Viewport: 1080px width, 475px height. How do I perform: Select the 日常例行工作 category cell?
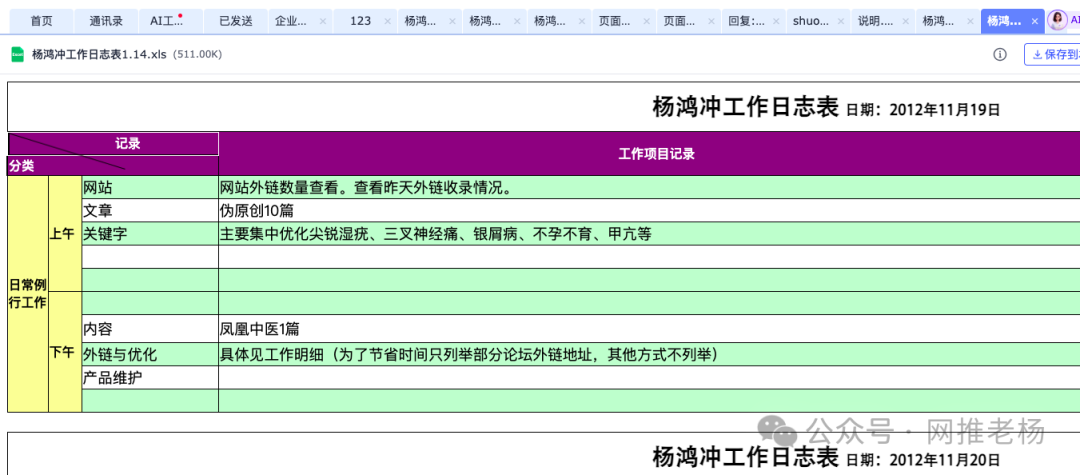[28, 294]
